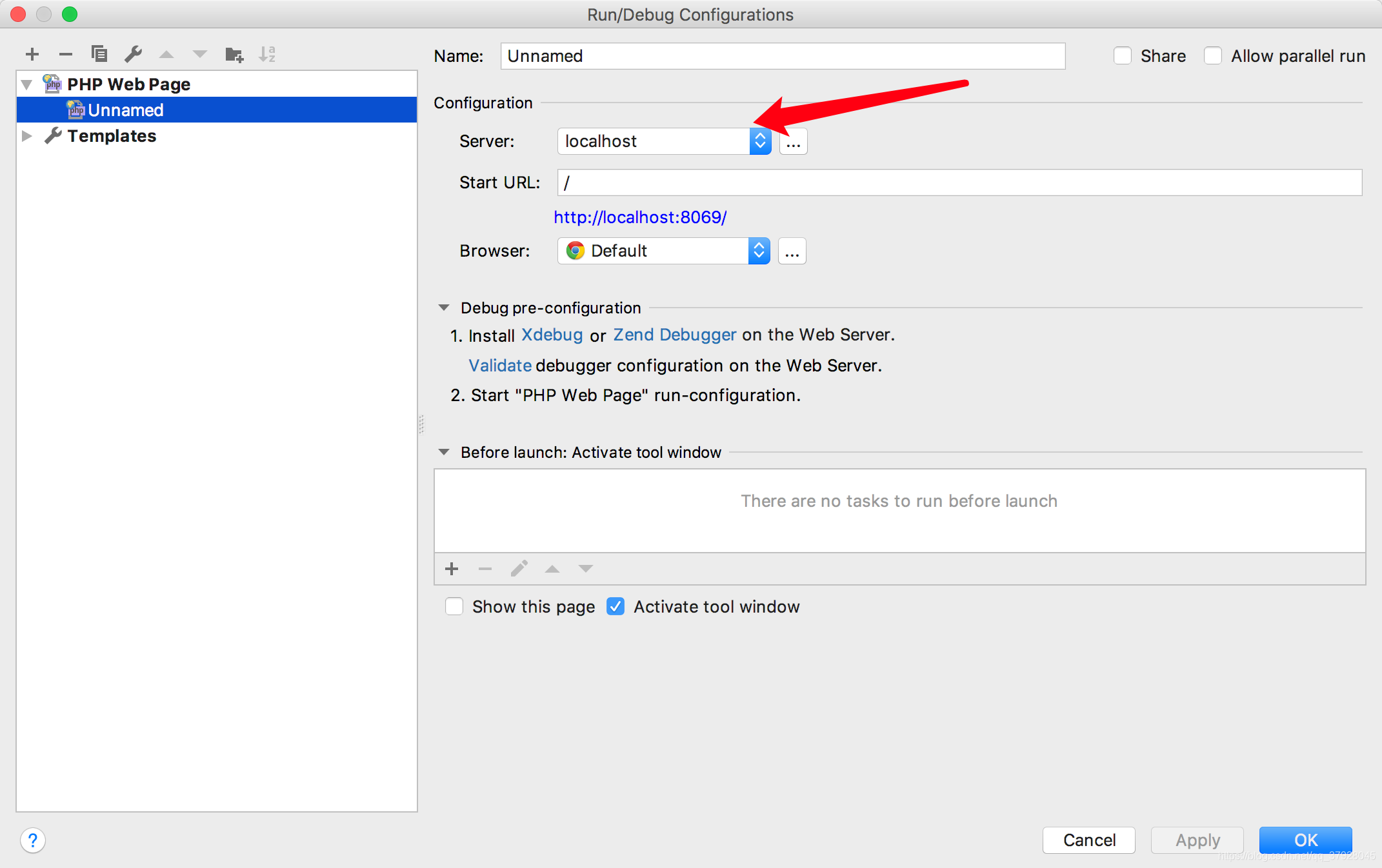Open help with the question mark icon

tap(33, 840)
